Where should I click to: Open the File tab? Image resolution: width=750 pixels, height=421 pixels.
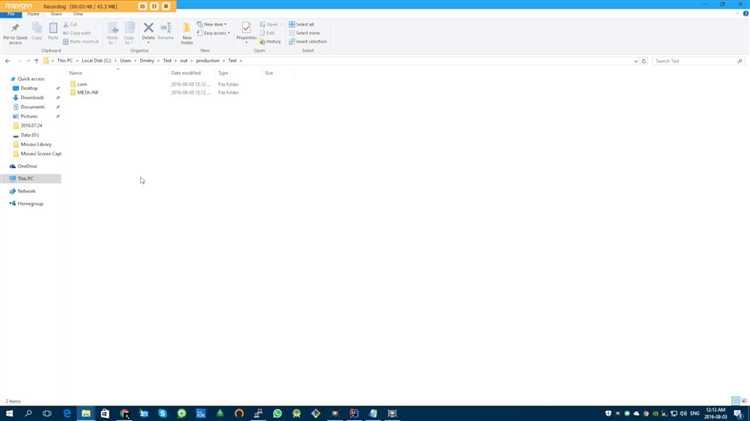[x=11, y=14]
